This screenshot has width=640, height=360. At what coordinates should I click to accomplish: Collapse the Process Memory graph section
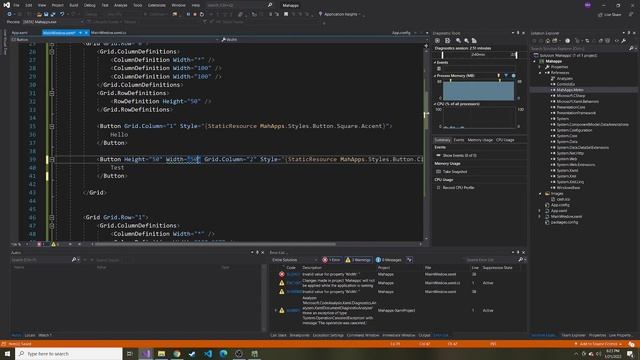click(435, 76)
